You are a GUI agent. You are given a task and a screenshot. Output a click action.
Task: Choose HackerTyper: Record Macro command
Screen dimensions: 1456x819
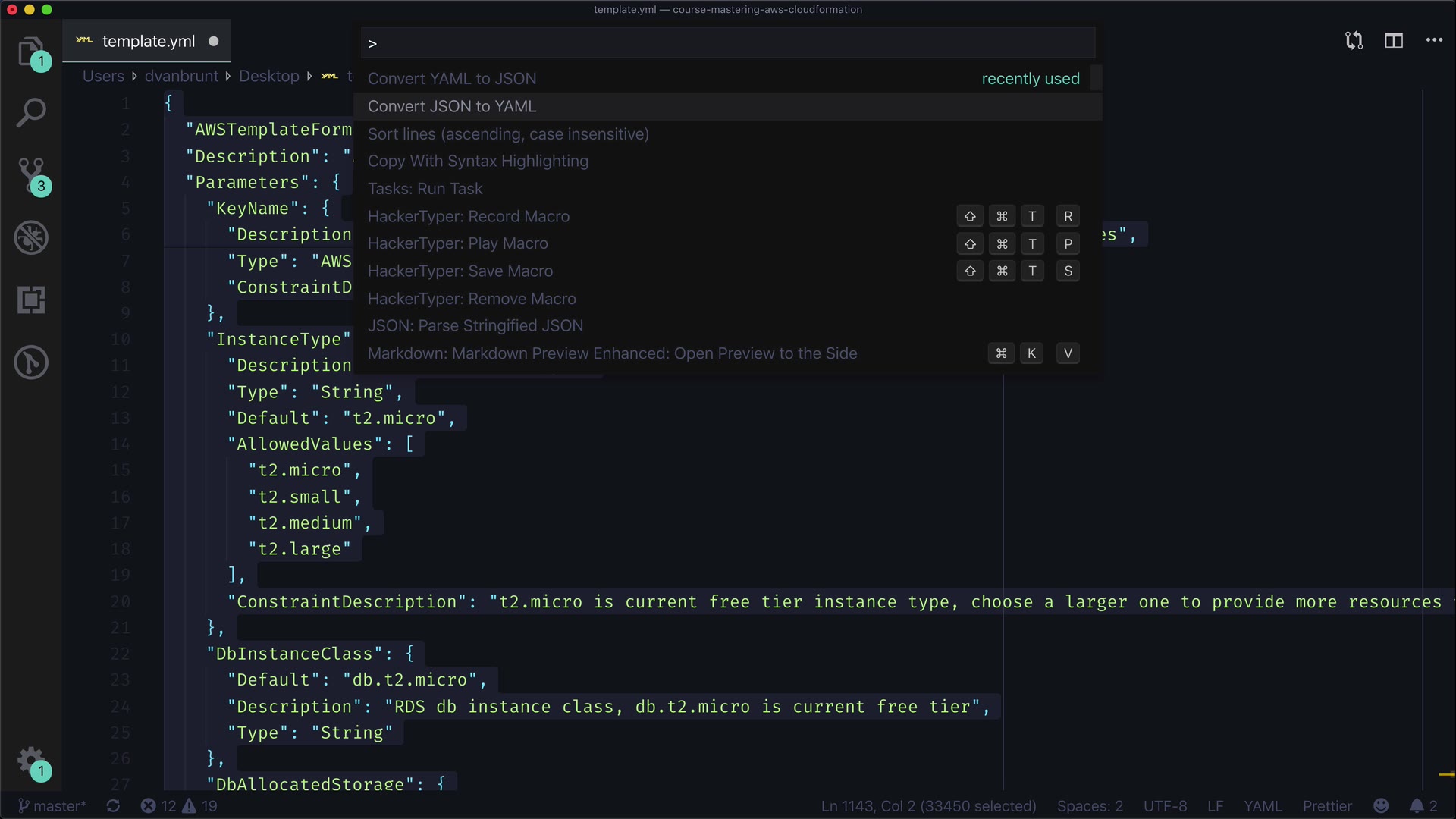point(469,217)
